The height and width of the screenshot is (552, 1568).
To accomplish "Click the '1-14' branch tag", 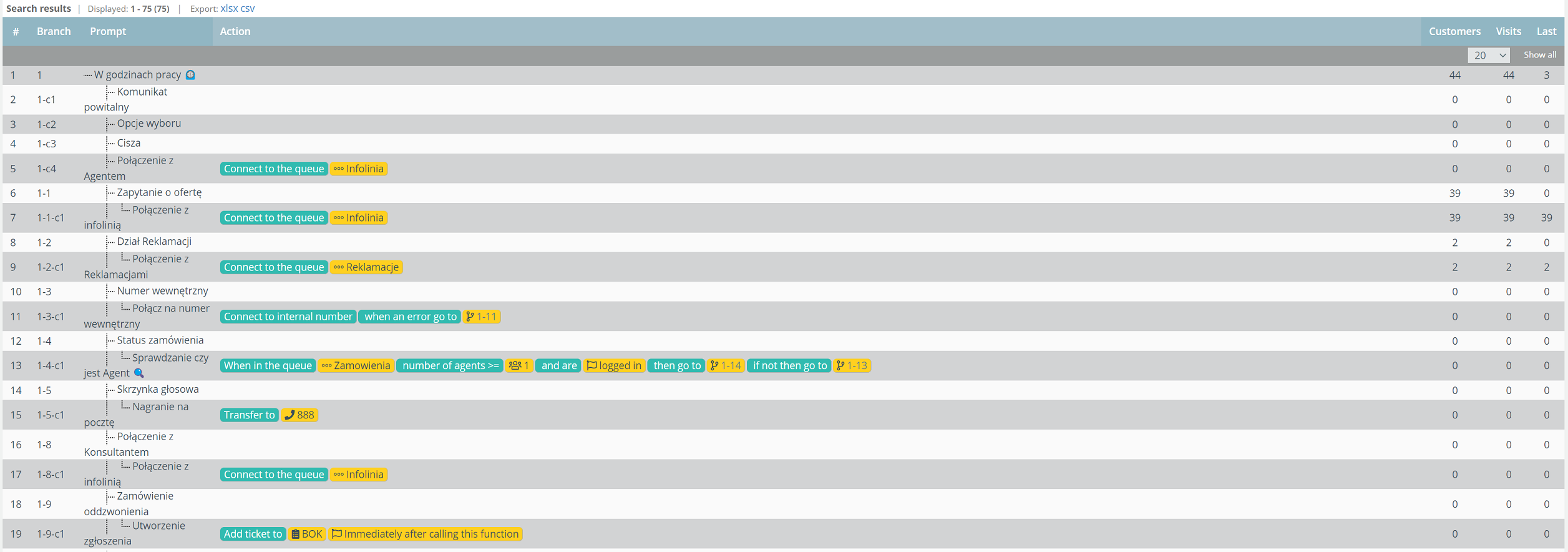I will pyautogui.click(x=726, y=366).
